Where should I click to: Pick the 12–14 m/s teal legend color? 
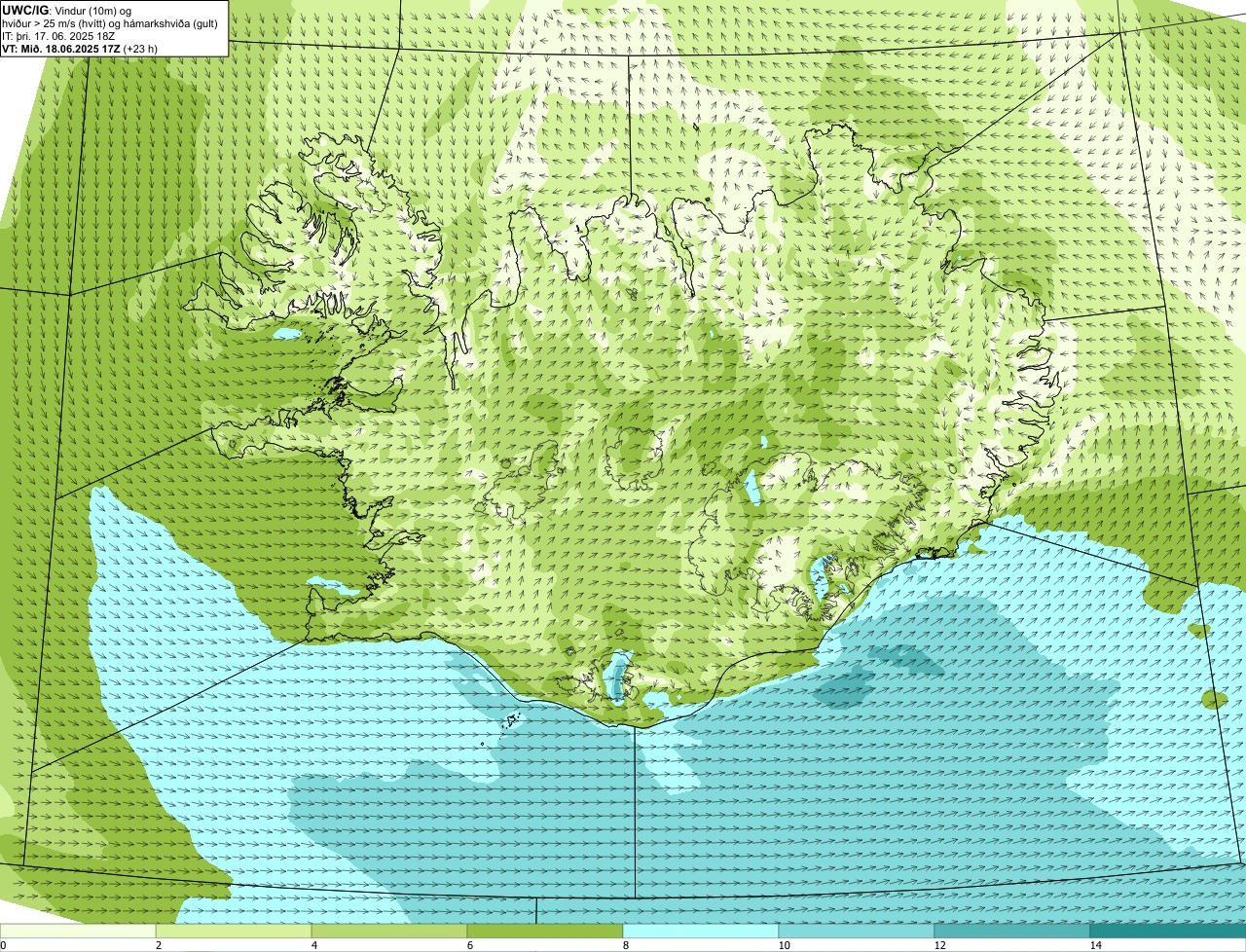(x=1012, y=931)
